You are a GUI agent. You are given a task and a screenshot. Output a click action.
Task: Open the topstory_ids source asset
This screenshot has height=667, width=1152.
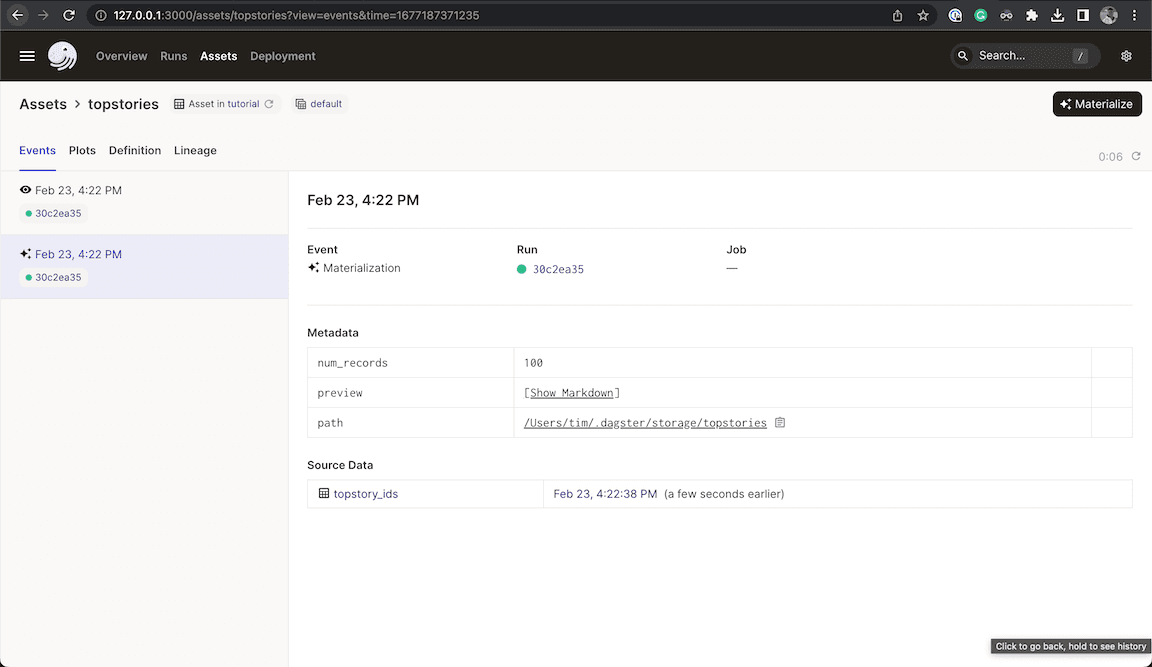point(365,494)
